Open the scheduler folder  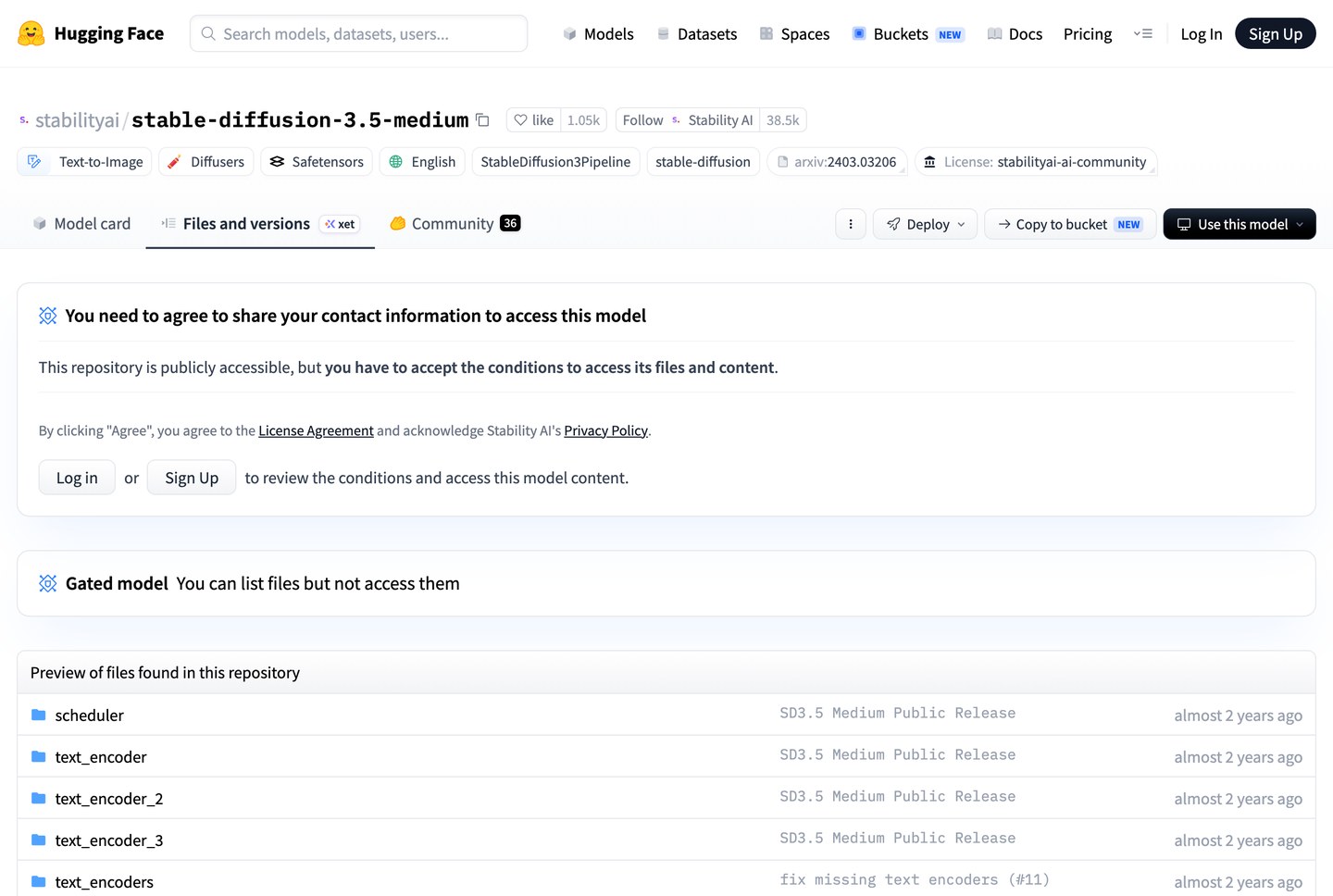(x=89, y=716)
